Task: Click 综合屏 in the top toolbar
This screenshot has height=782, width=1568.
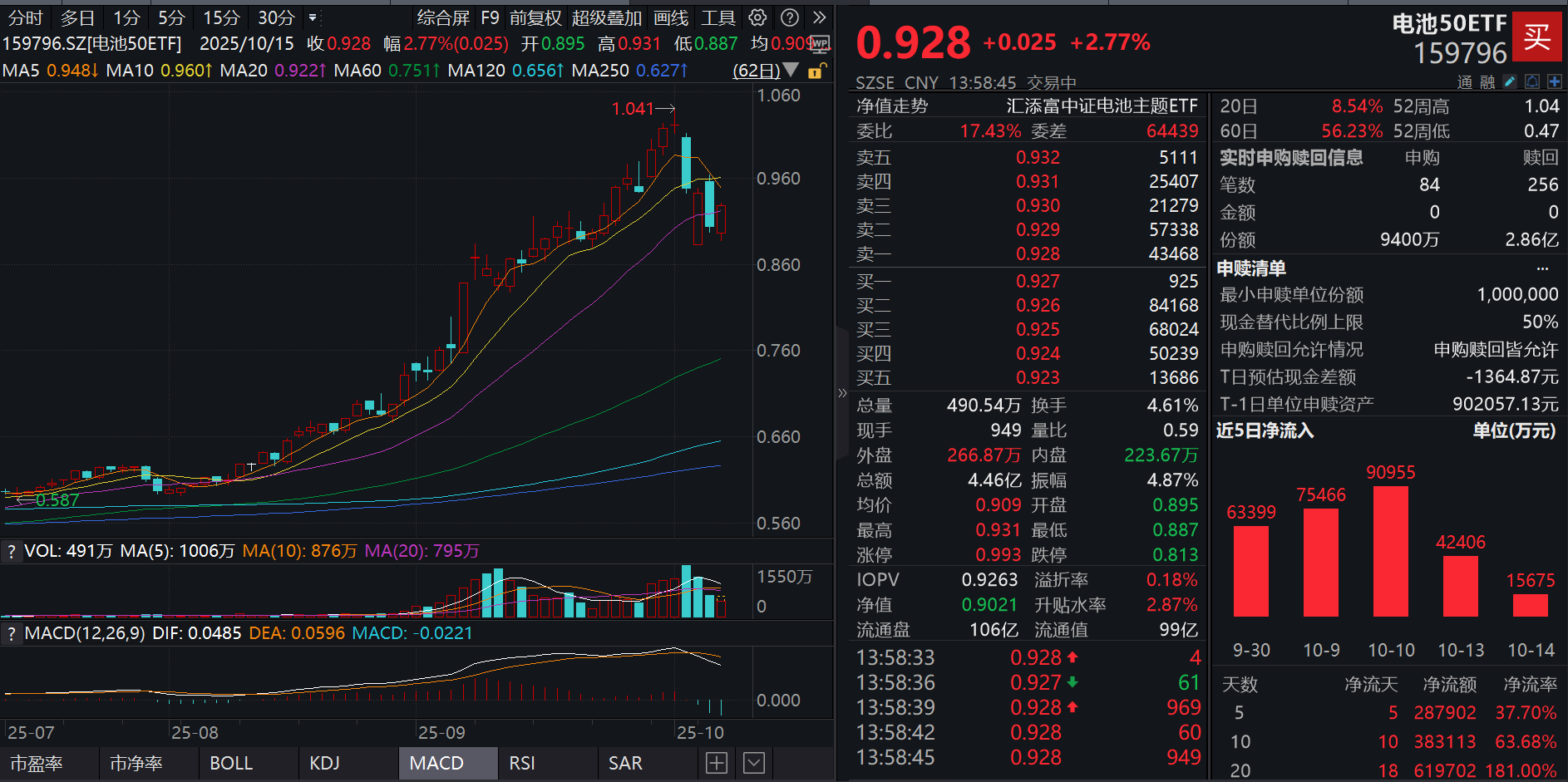Action: click(x=444, y=17)
